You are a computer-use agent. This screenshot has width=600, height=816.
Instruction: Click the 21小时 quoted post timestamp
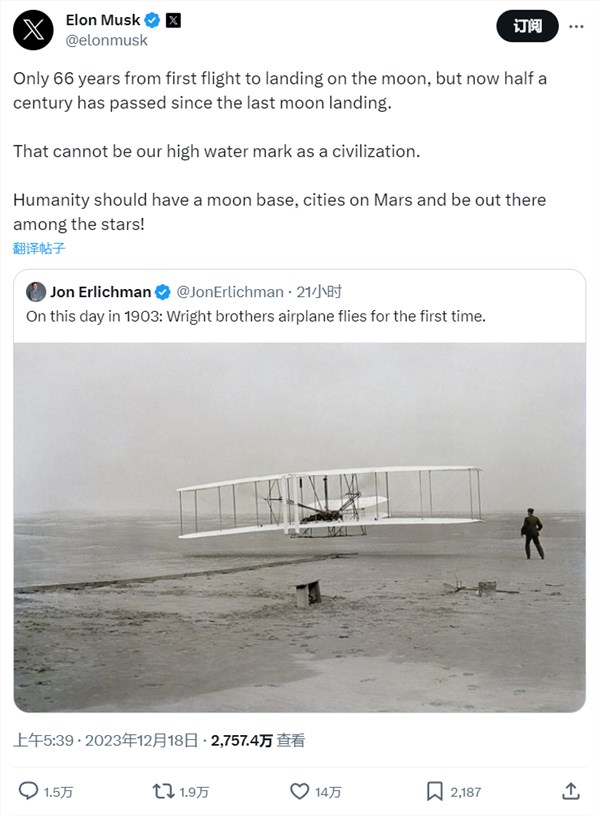pos(319,292)
